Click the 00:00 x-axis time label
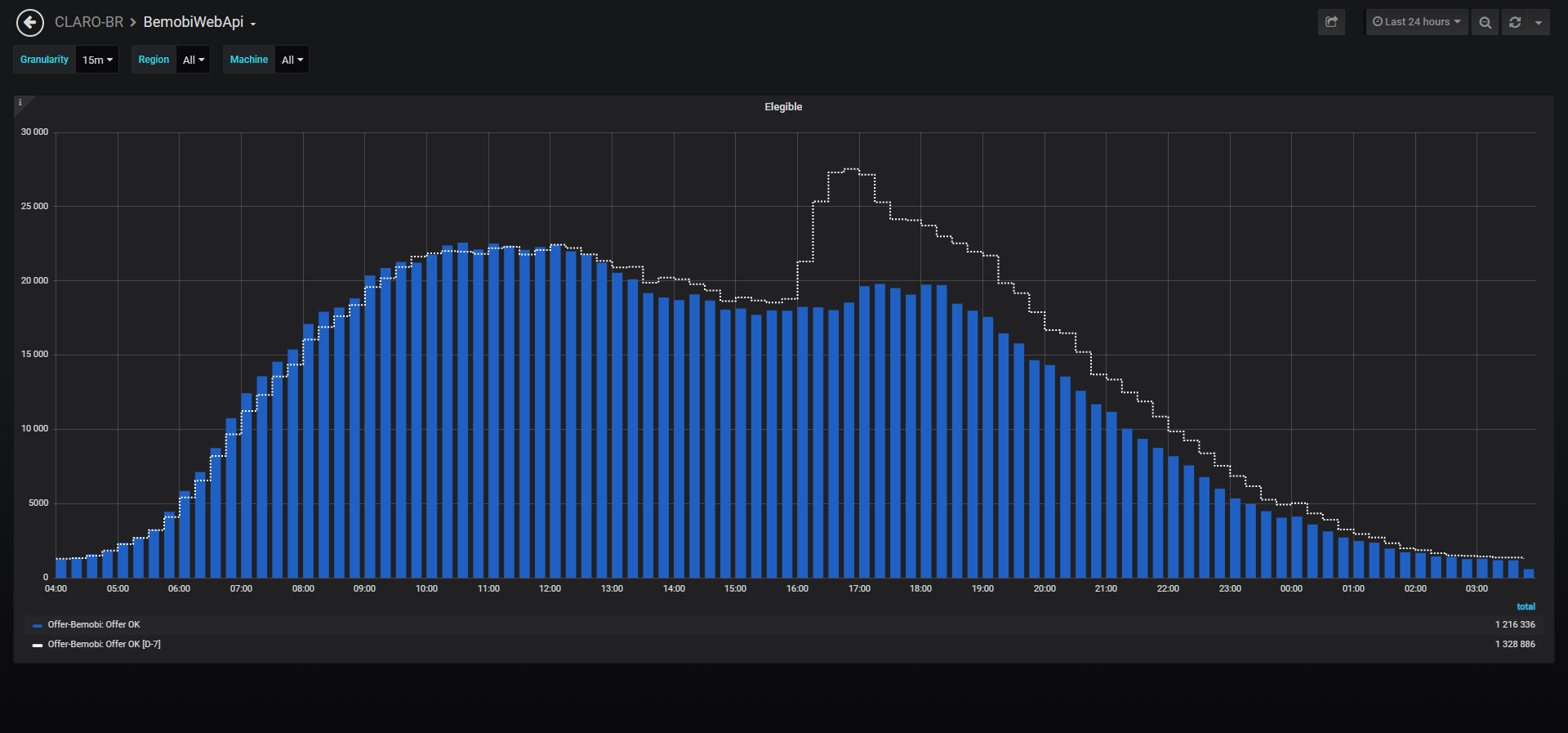Viewport: 1568px width, 733px height. click(1291, 588)
